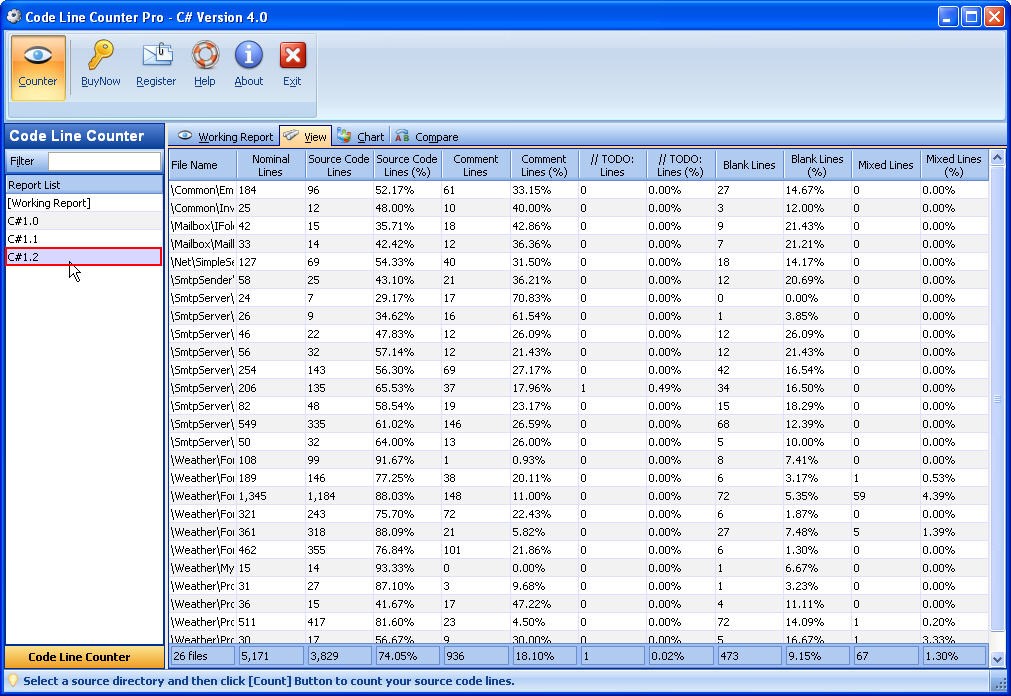The image size is (1011, 696).
Task: Select the \Common\Em file row
Action: [x=578, y=190]
